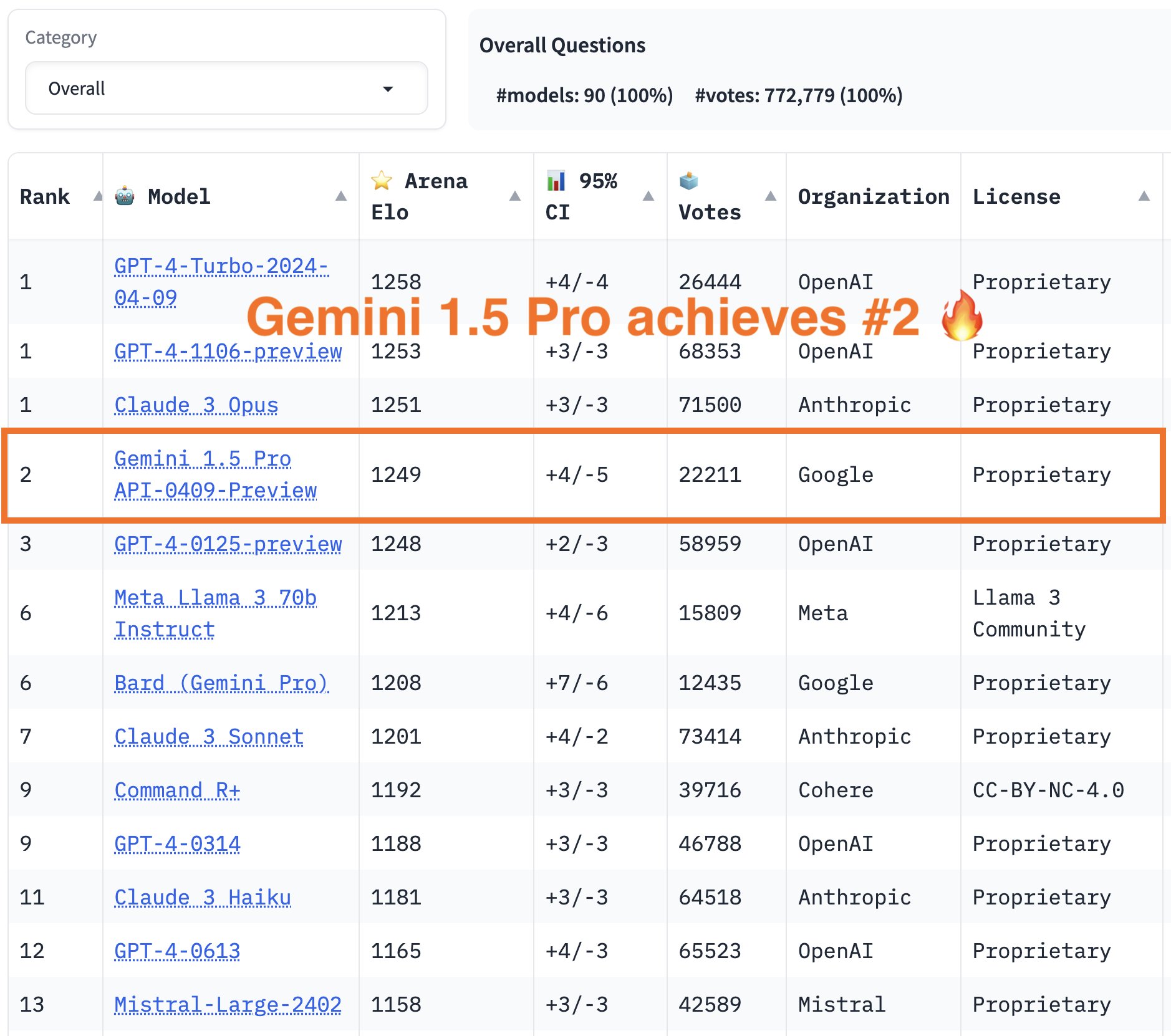This screenshot has height=1036, width=1171.
Task: Click the bar chart icon beside 95% CI
Action: 556,181
